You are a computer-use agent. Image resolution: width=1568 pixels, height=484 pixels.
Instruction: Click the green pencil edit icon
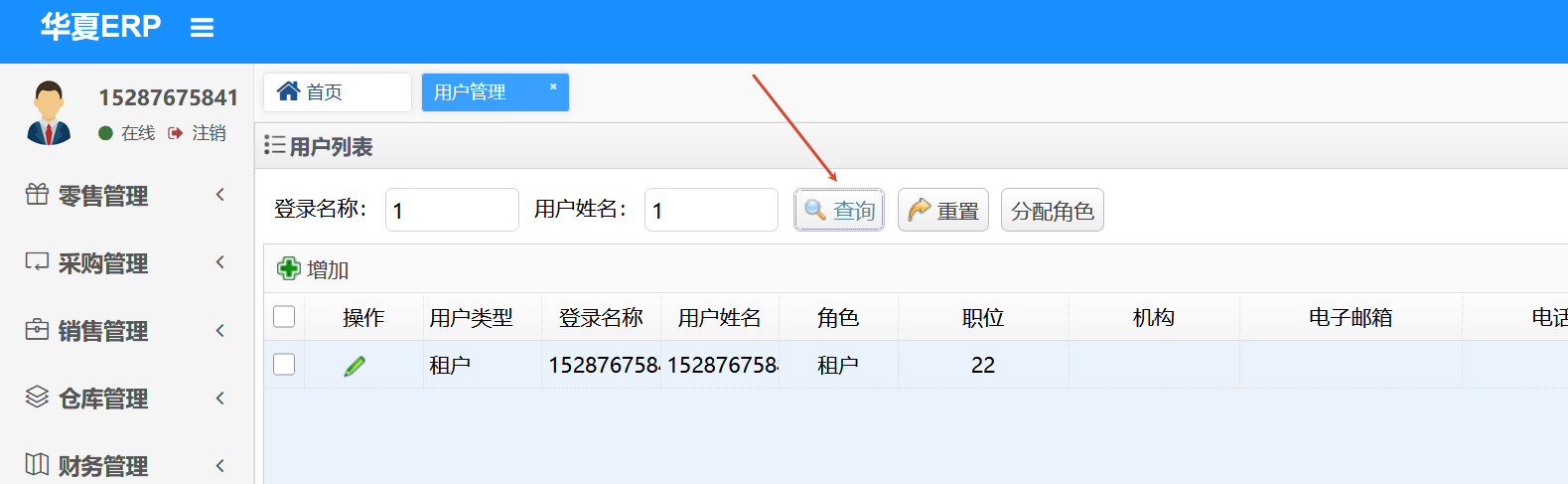point(355,366)
